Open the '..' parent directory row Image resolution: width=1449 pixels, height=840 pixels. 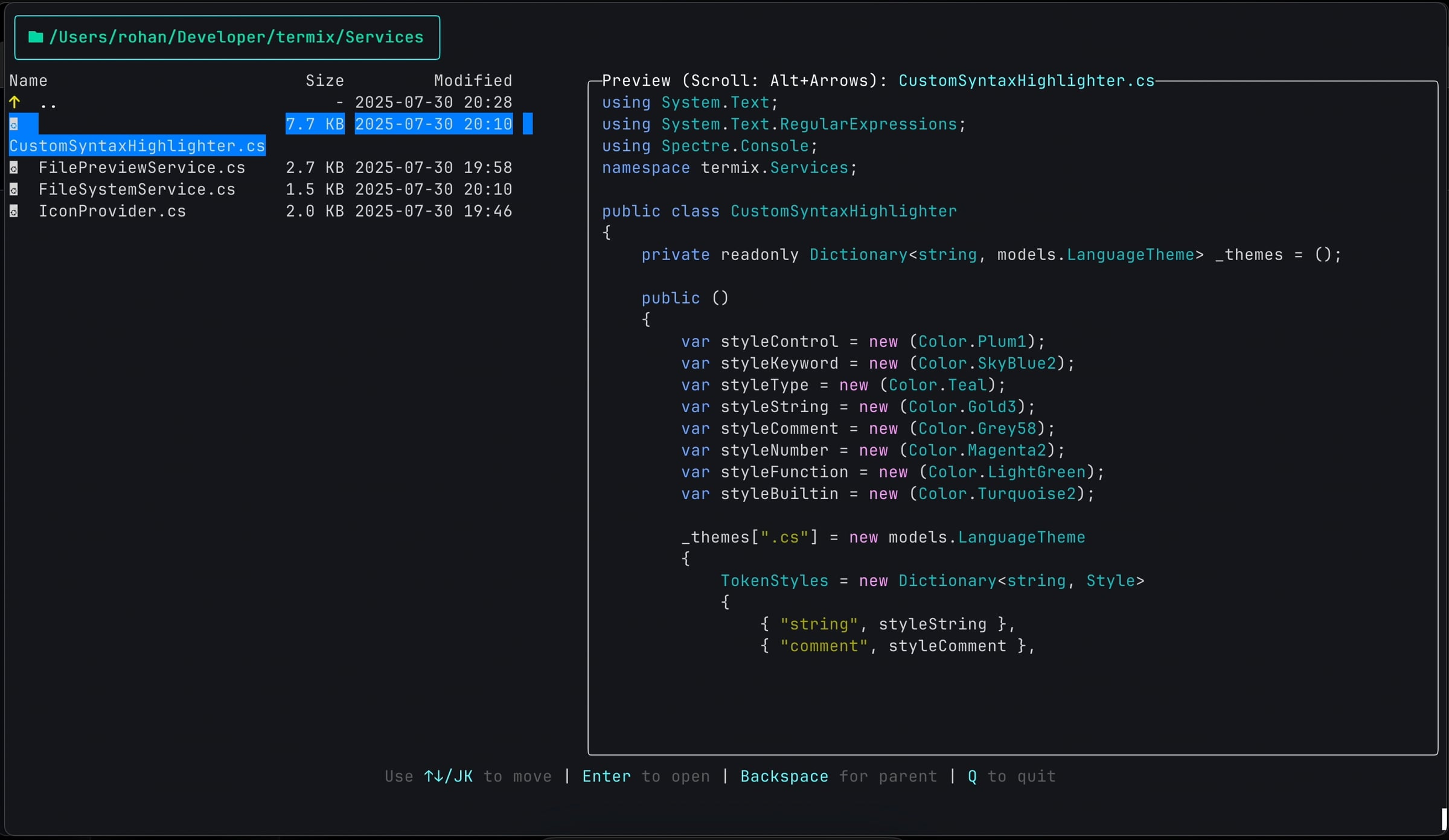coord(261,103)
